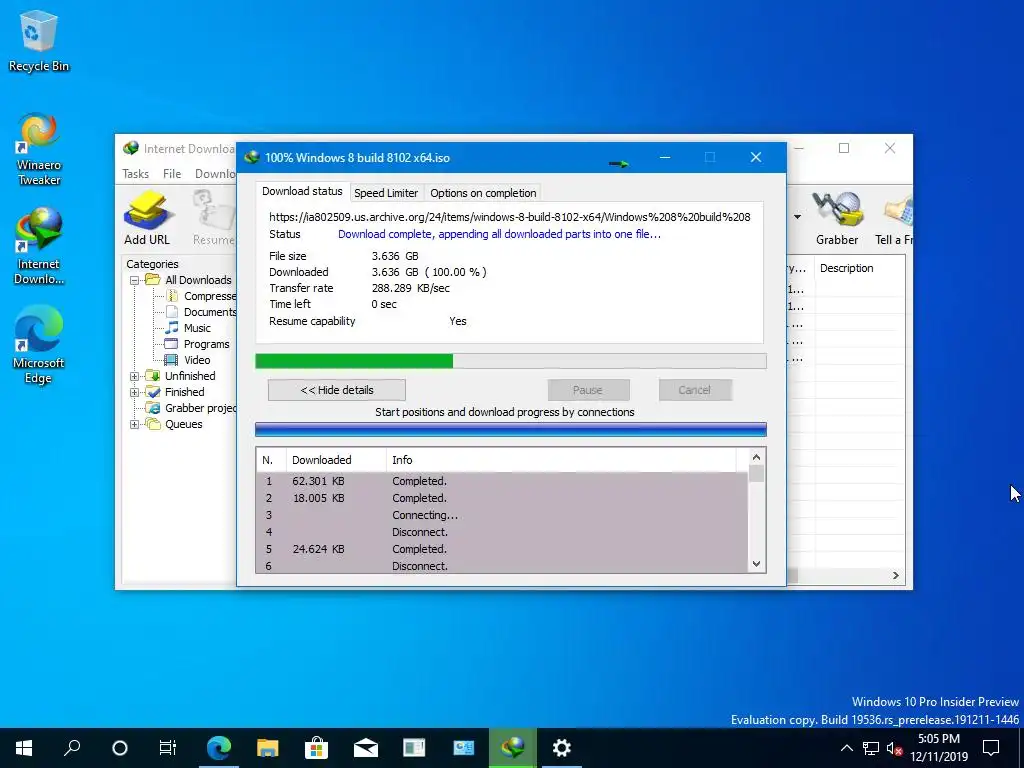
Task: Click the muted volume tray icon
Action: click(894, 748)
